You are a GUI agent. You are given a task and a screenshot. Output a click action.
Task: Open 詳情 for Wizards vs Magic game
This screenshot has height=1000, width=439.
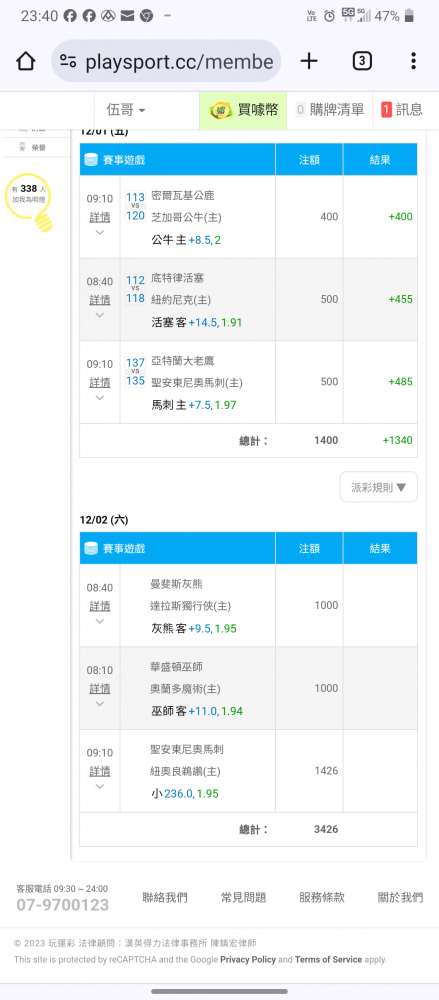pyautogui.click(x=100, y=689)
